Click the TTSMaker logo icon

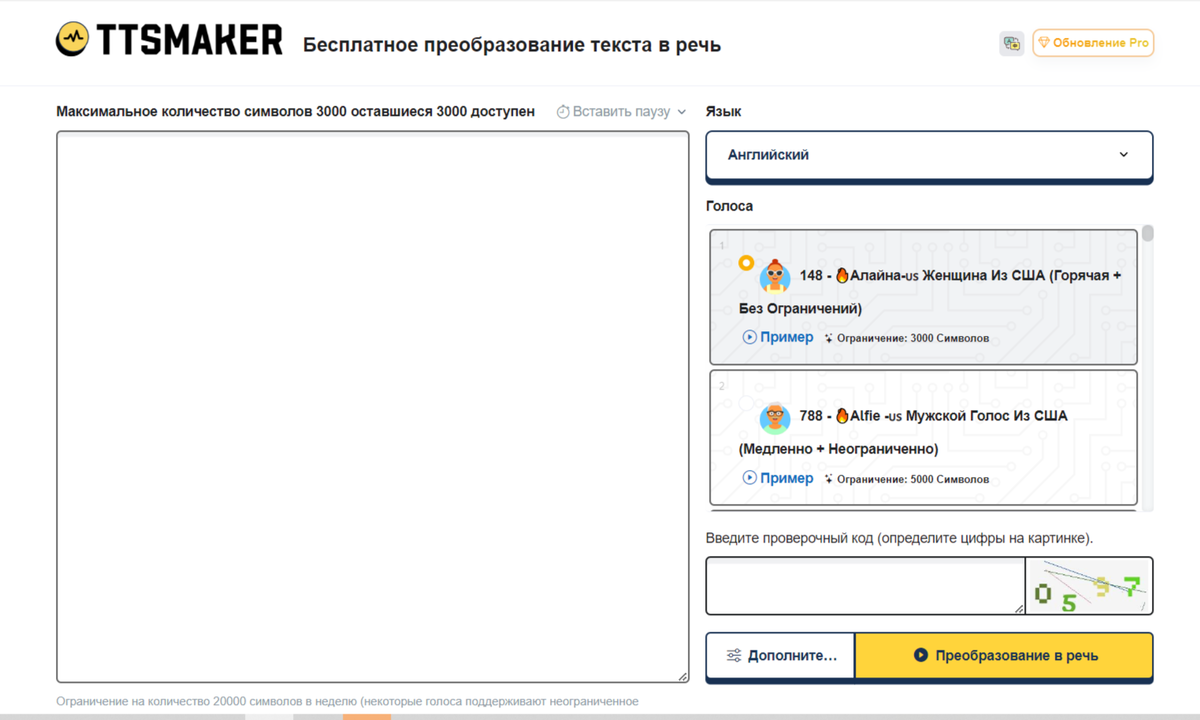tap(72, 40)
